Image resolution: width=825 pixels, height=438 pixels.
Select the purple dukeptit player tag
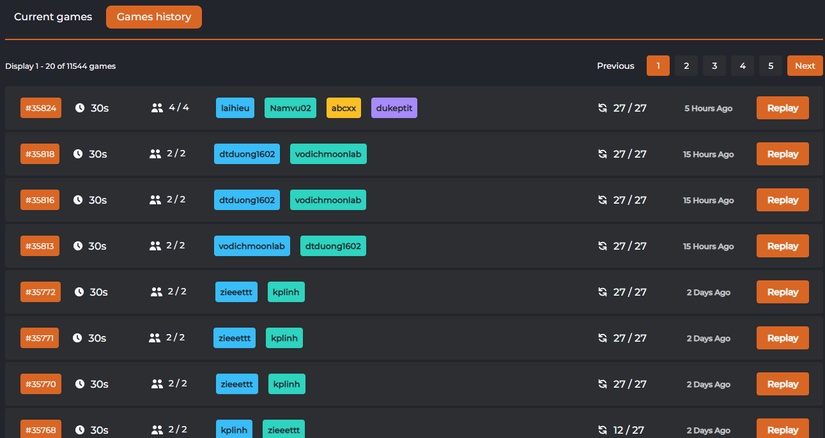tap(394, 108)
